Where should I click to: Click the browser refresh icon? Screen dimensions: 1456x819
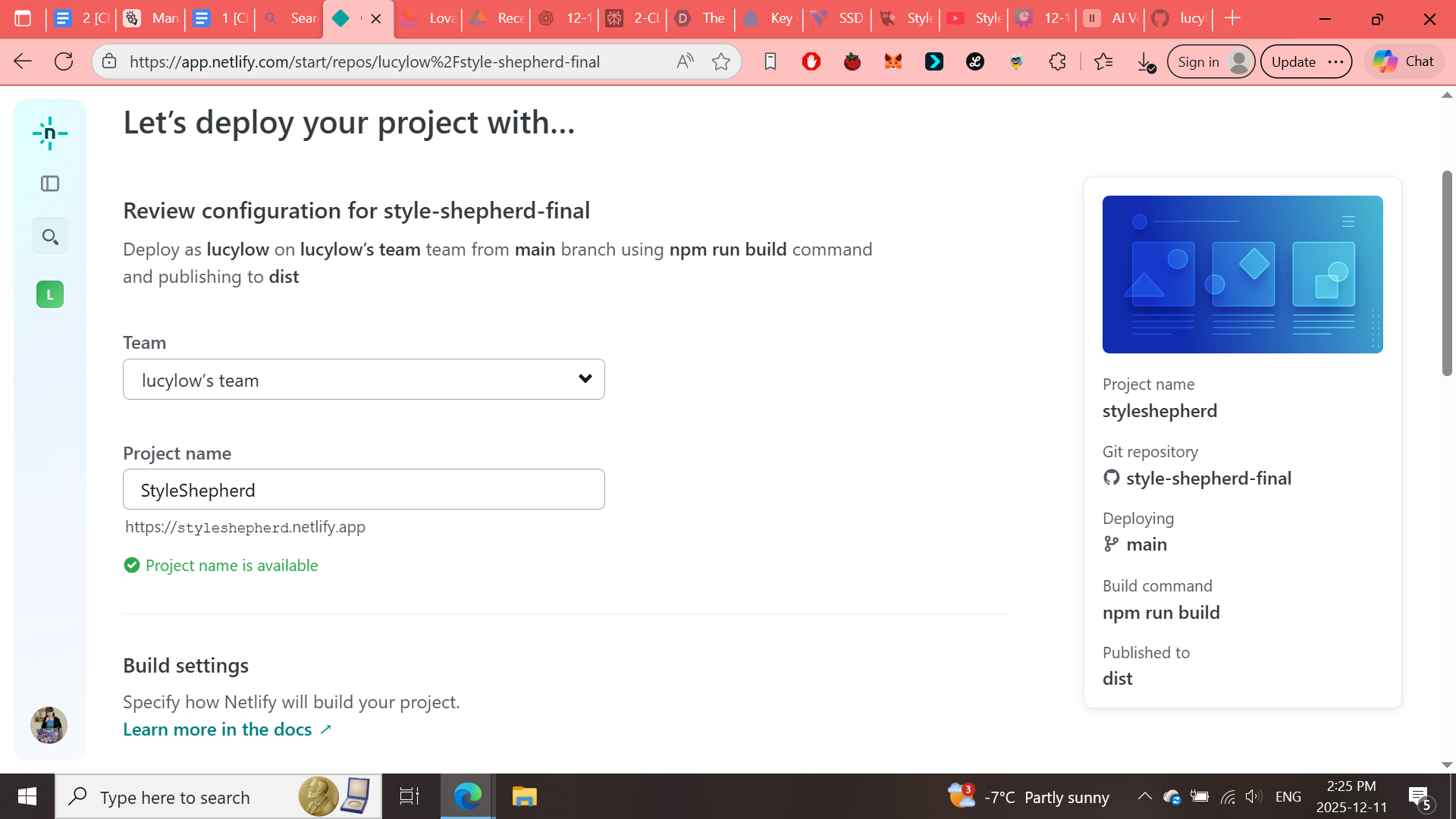64,61
